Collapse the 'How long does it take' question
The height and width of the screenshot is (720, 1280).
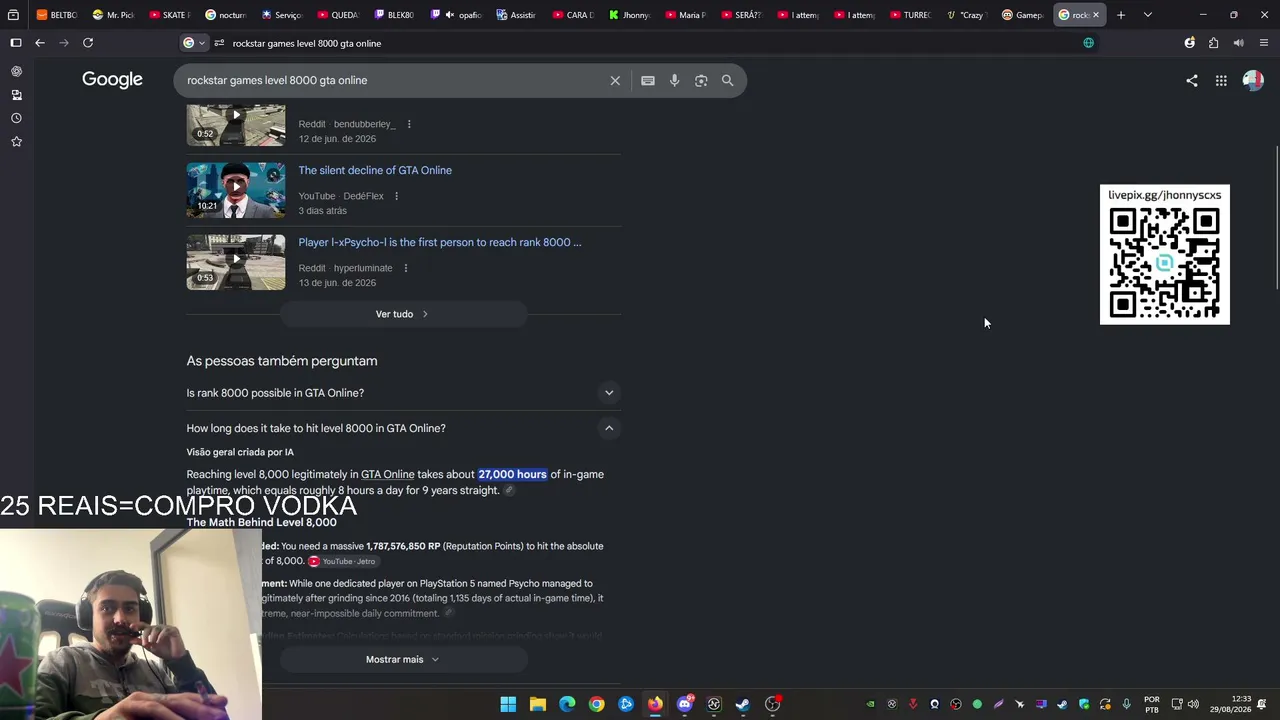609,428
